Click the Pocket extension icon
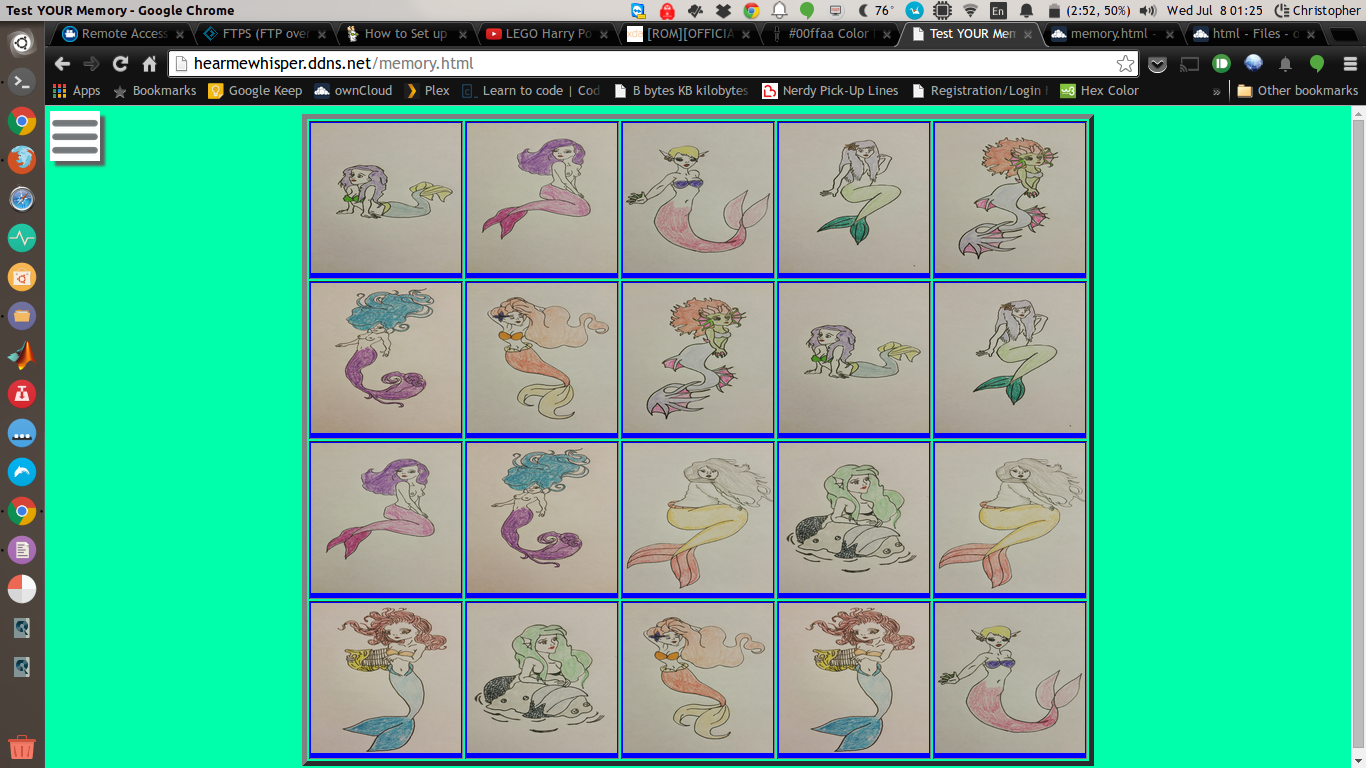Viewport: 1366px width, 768px height. (1157, 64)
